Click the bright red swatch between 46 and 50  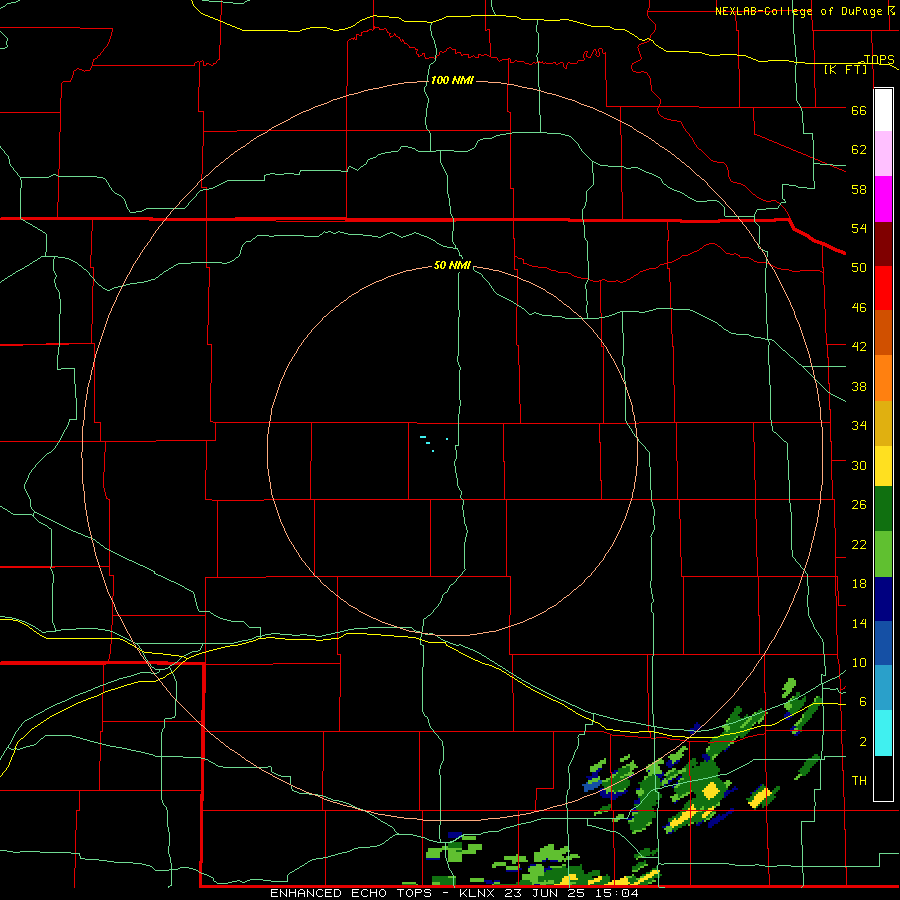point(883,288)
